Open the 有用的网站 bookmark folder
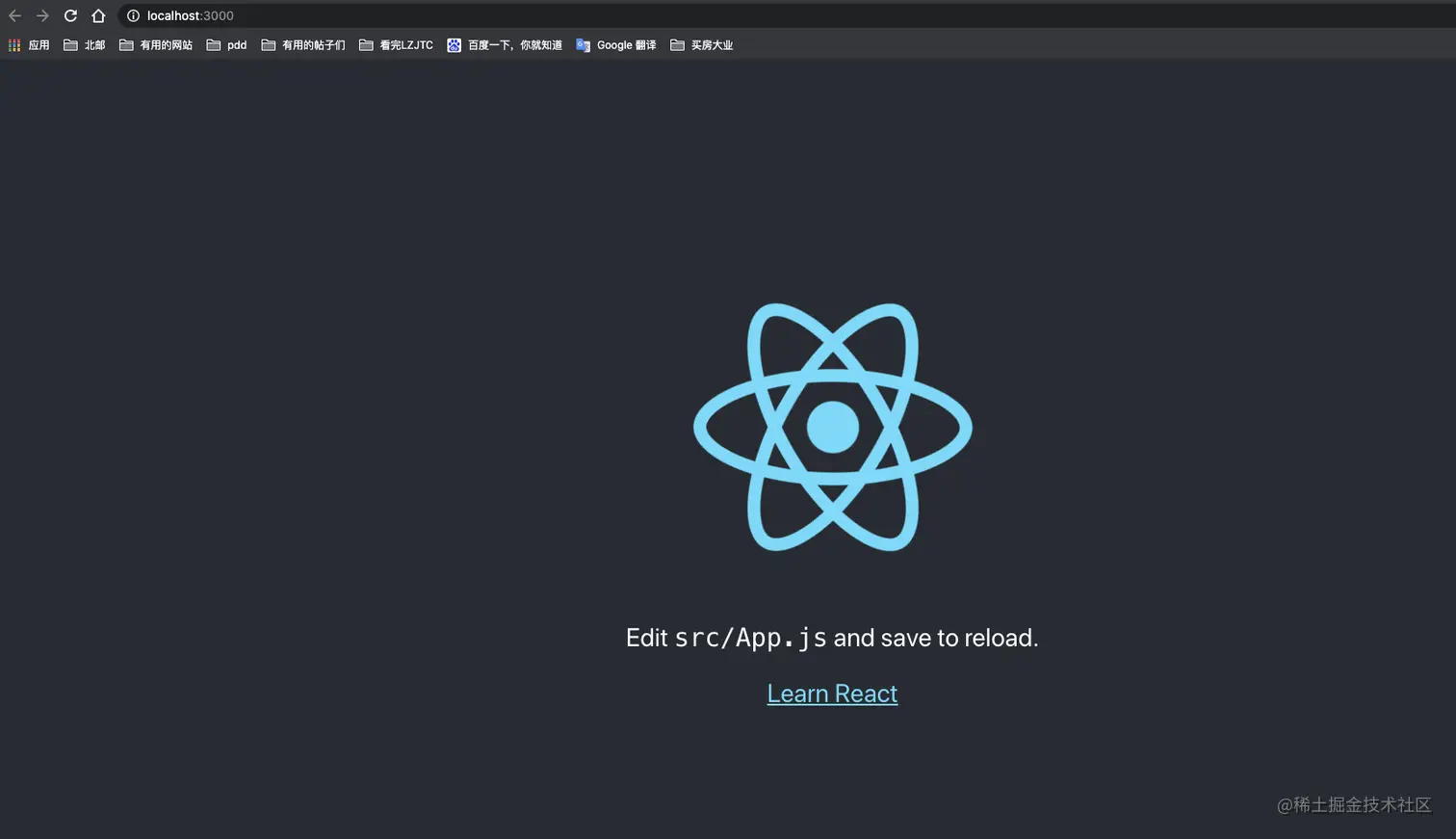 [x=156, y=45]
